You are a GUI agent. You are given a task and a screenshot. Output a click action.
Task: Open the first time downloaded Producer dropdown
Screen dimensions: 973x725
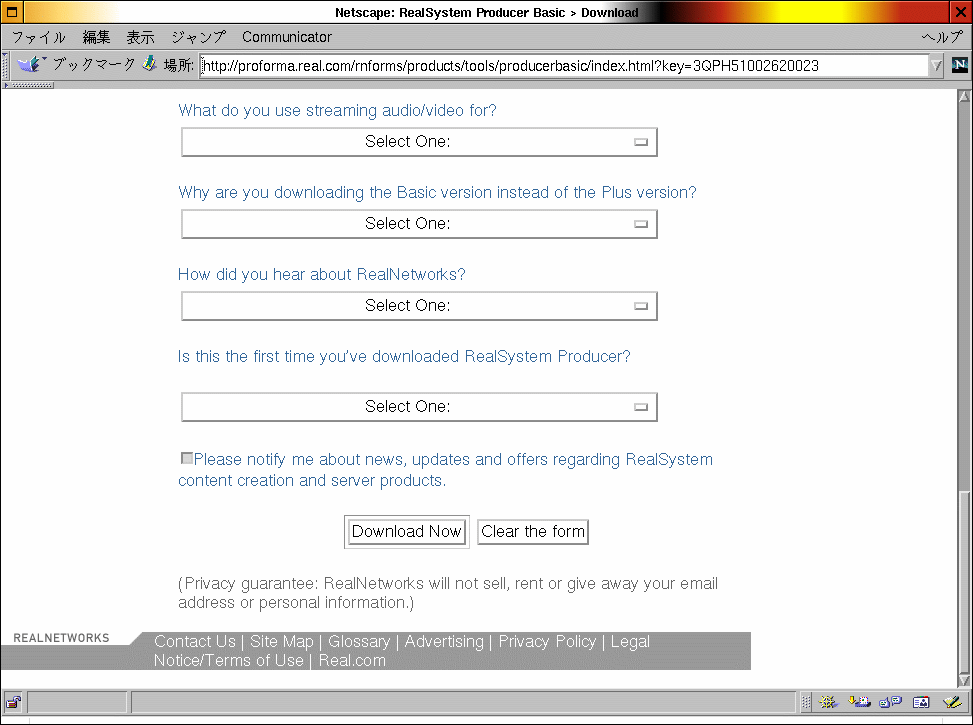[419, 407]
